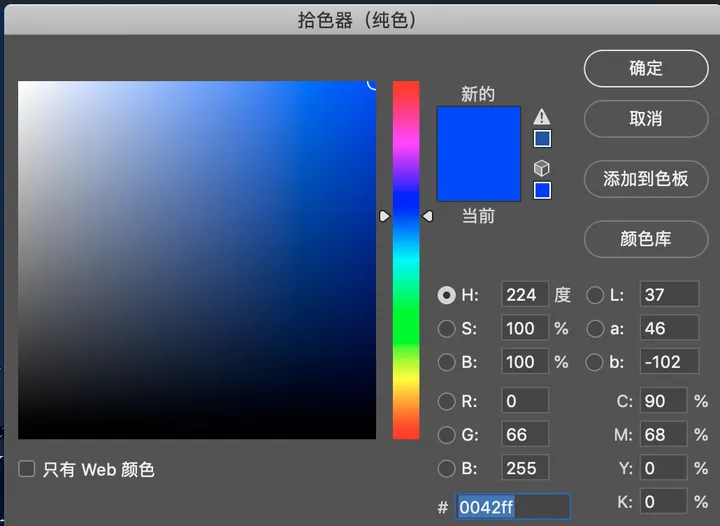Screen dimensions: 720x526
Task: Click the left hue slider arrow
Action: click(x=385, y=216)
